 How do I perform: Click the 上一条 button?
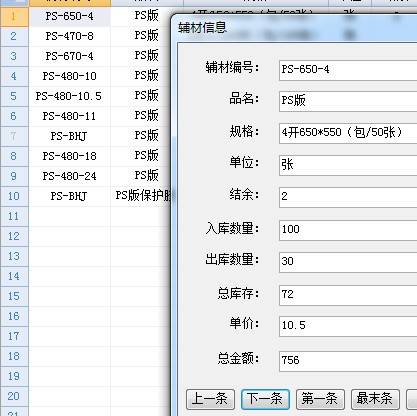pyautogui.click(x=210, y=399)
